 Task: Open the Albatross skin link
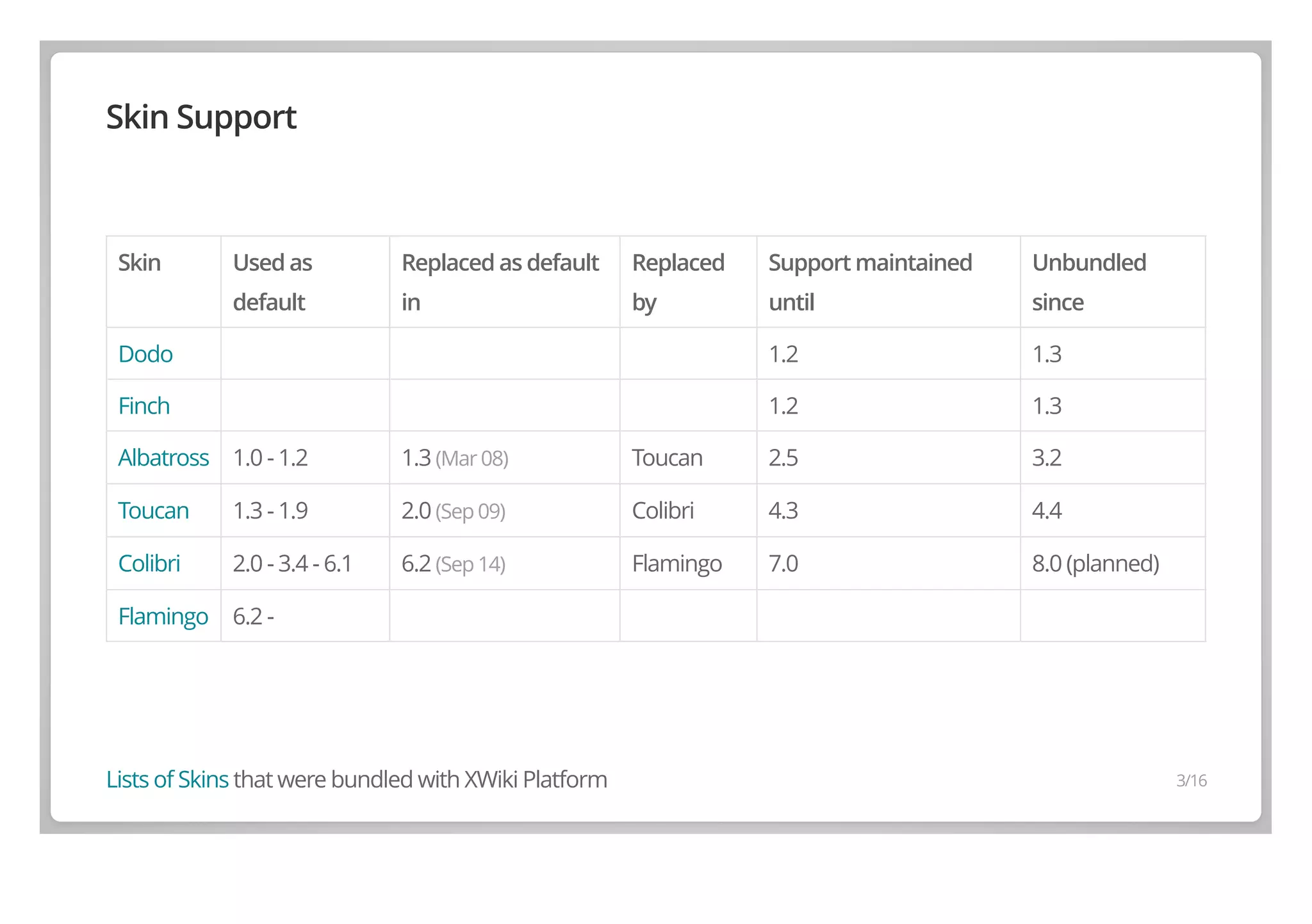163,458
